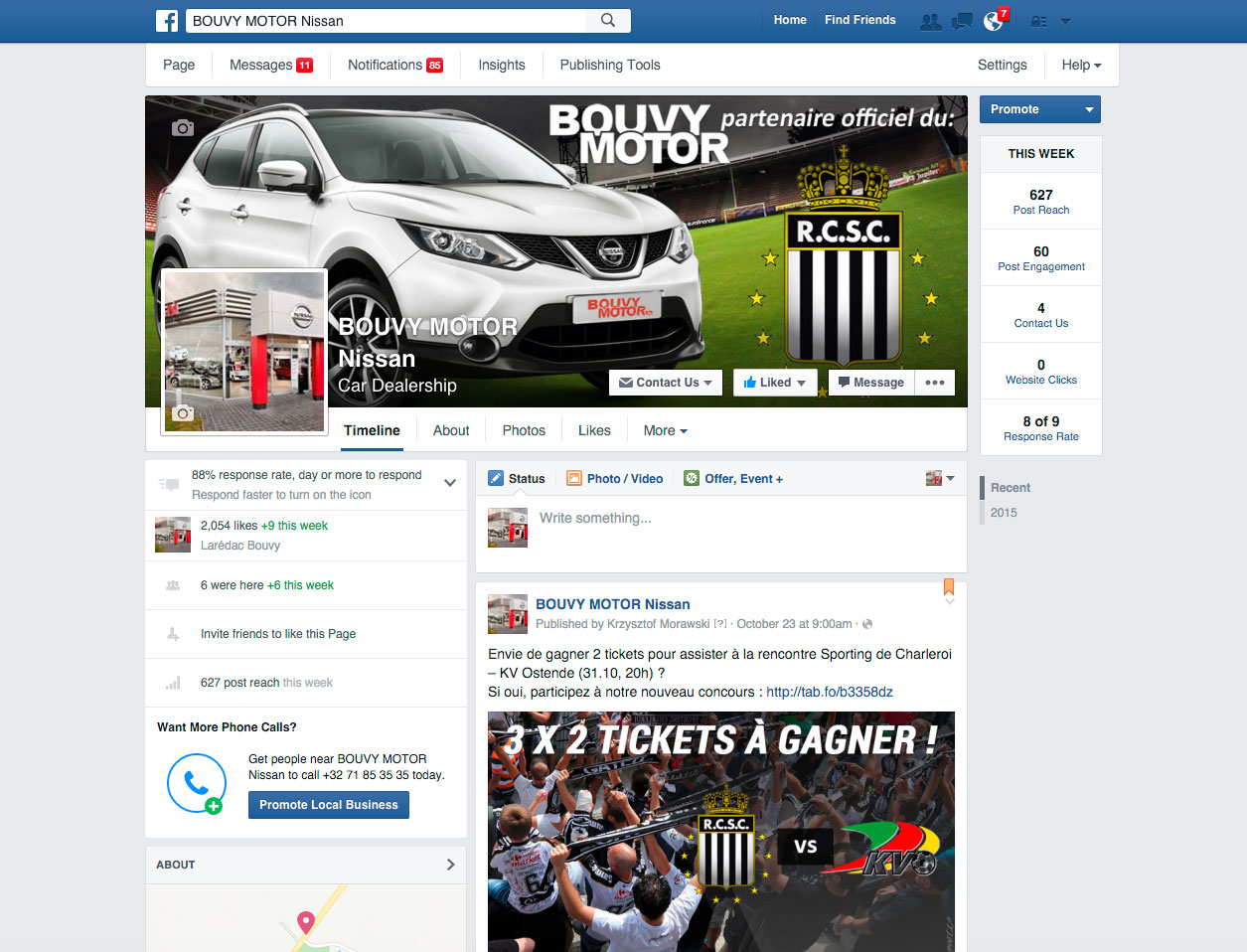Image resolution: width=1247 pixels, height=952 pixels.
Task: Click the search field with BOUVY MOTOR Nissan
Action: (x=387, y=20)
